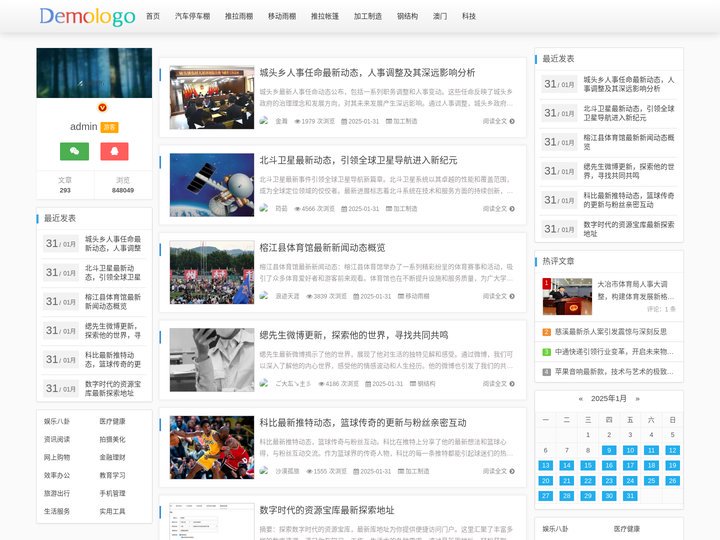
Task: Click the admin profile forest banner image
Action: (94, 73)
